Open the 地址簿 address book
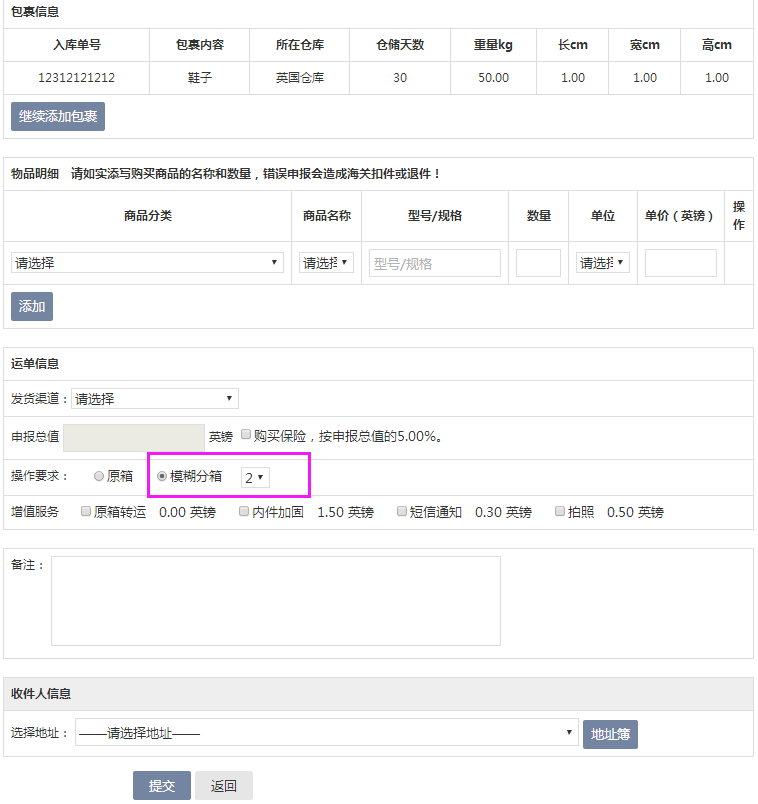This screenshot has height=804, width=758. click(609, 734)
